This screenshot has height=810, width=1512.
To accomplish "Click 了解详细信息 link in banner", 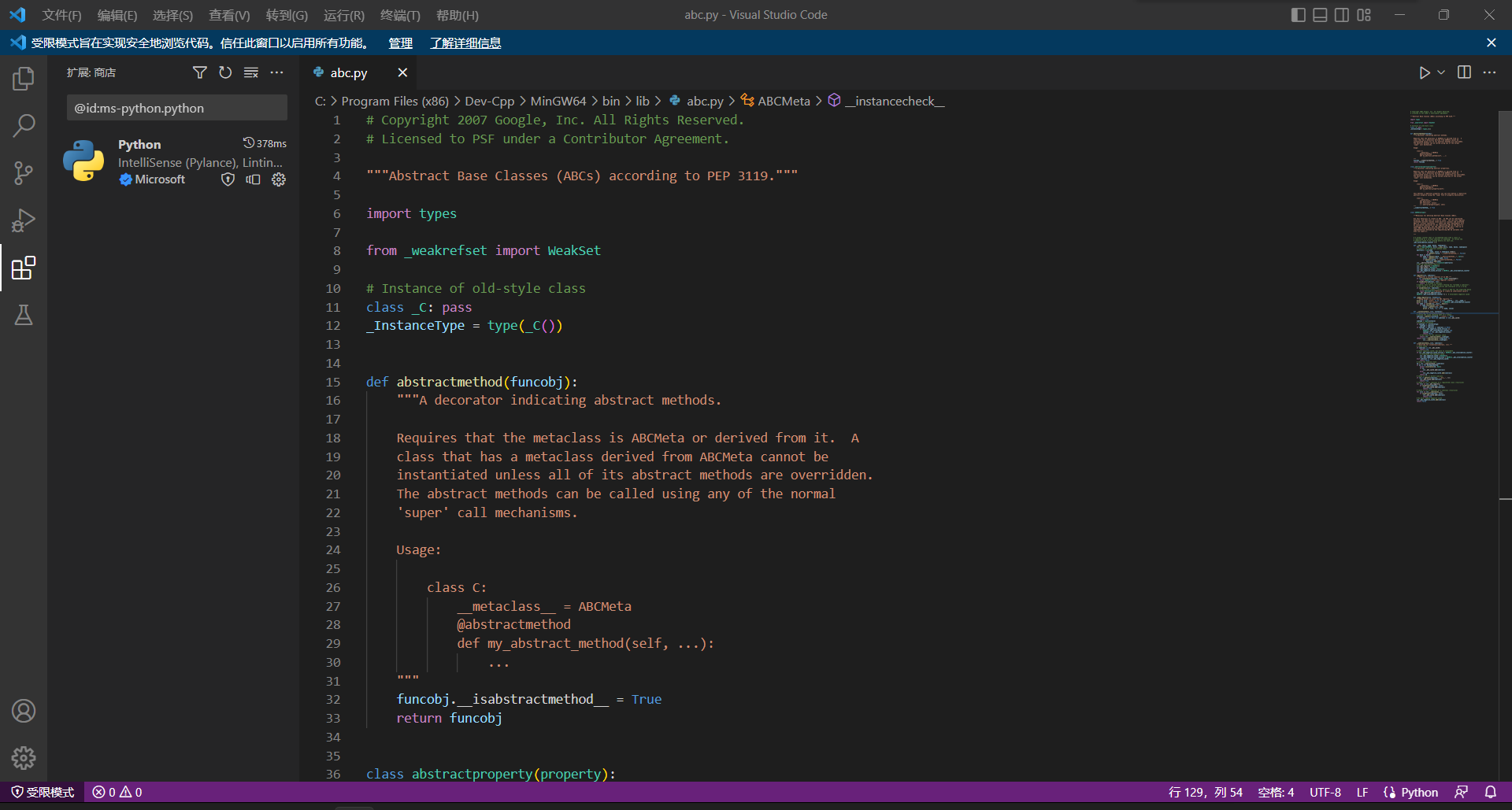I will pyautogui.click(x=465, y=43).
